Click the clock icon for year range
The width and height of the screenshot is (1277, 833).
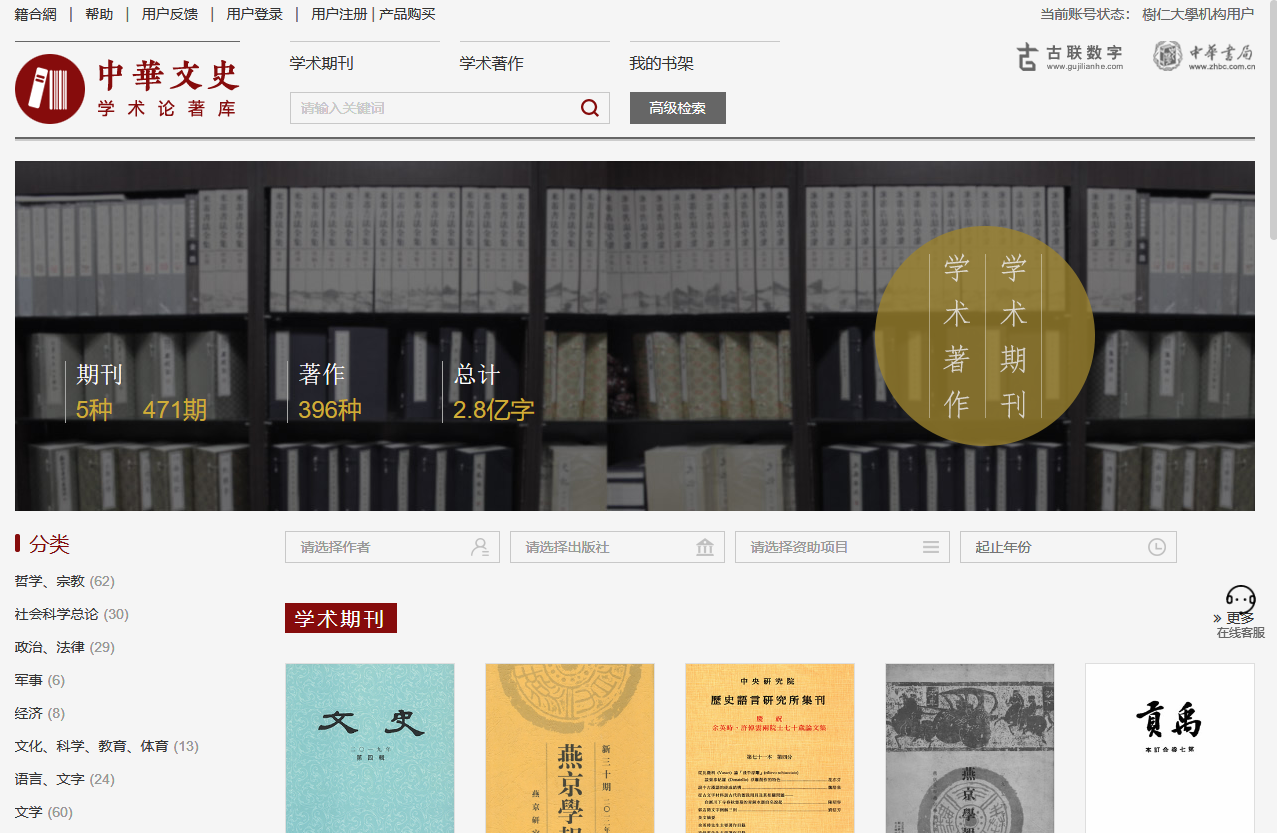click(1157, 547)
